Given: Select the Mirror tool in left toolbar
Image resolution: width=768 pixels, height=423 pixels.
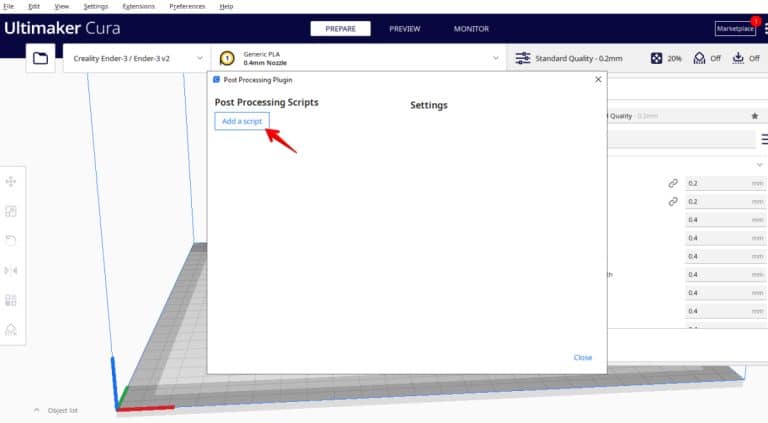Looking at the screenshot, I should (11, 270).
